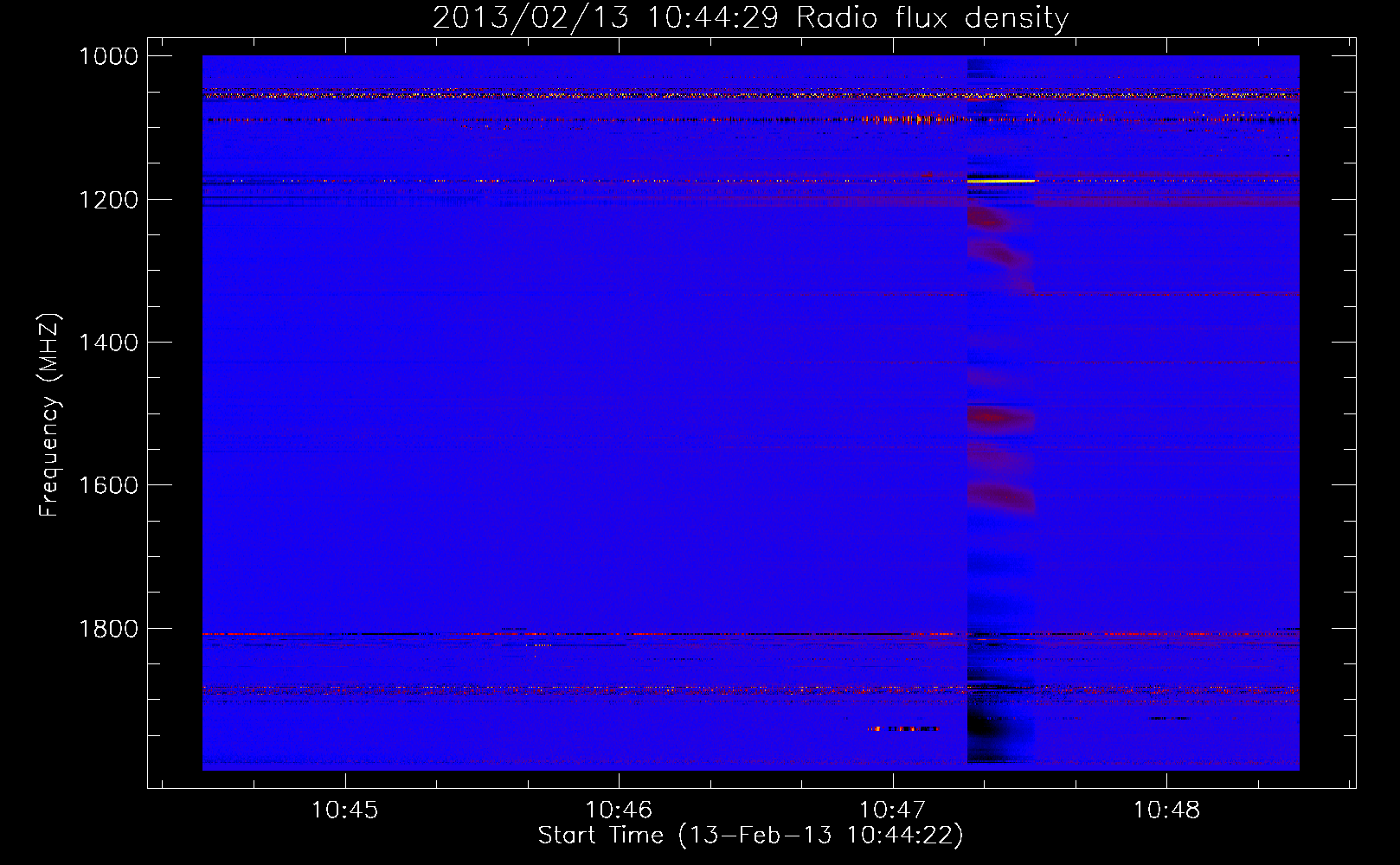Click the short orange streak near 1940 MHz before 10:47
This screenshot has width=1400, height=865.
click(904, 729)
